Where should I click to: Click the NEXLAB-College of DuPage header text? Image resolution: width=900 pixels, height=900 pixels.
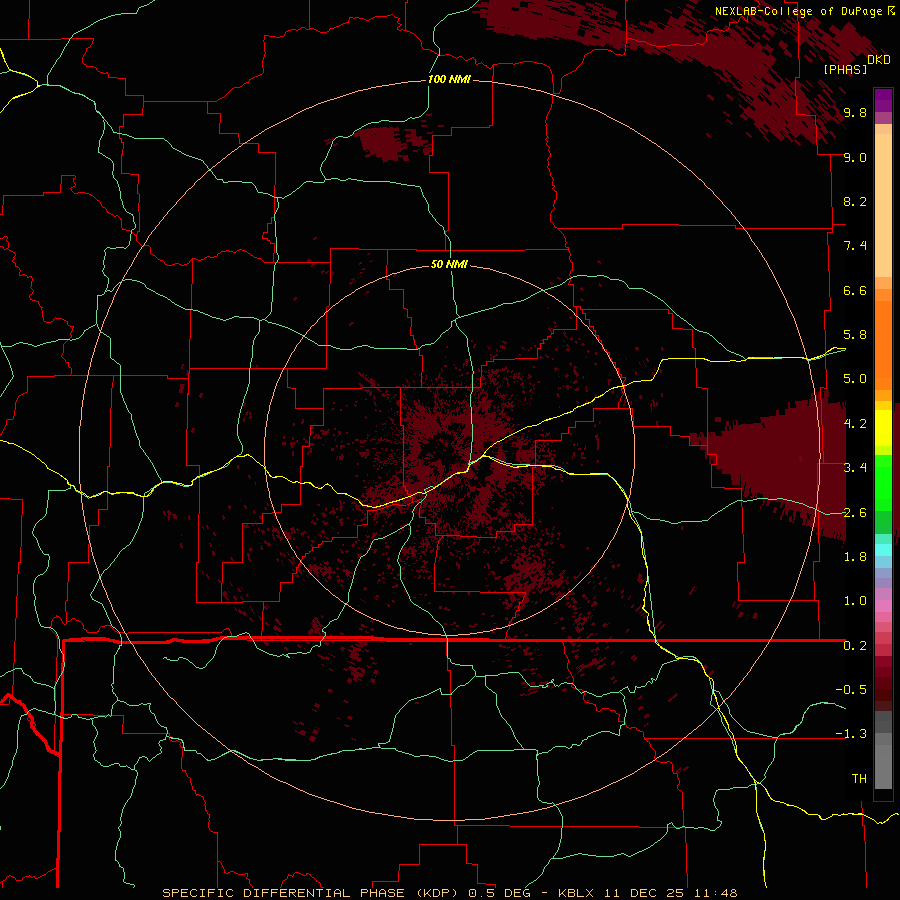click(x=798, y=11)
